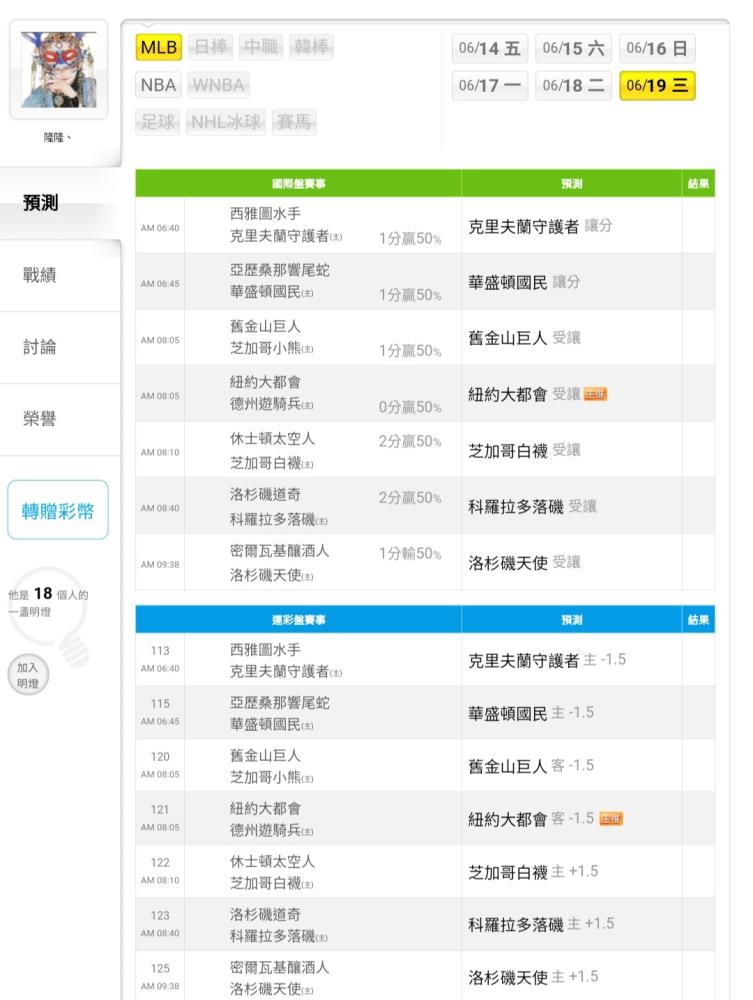Click the 加入明燈 button
Screen dimensions: 753x1000
pos(28,675)
